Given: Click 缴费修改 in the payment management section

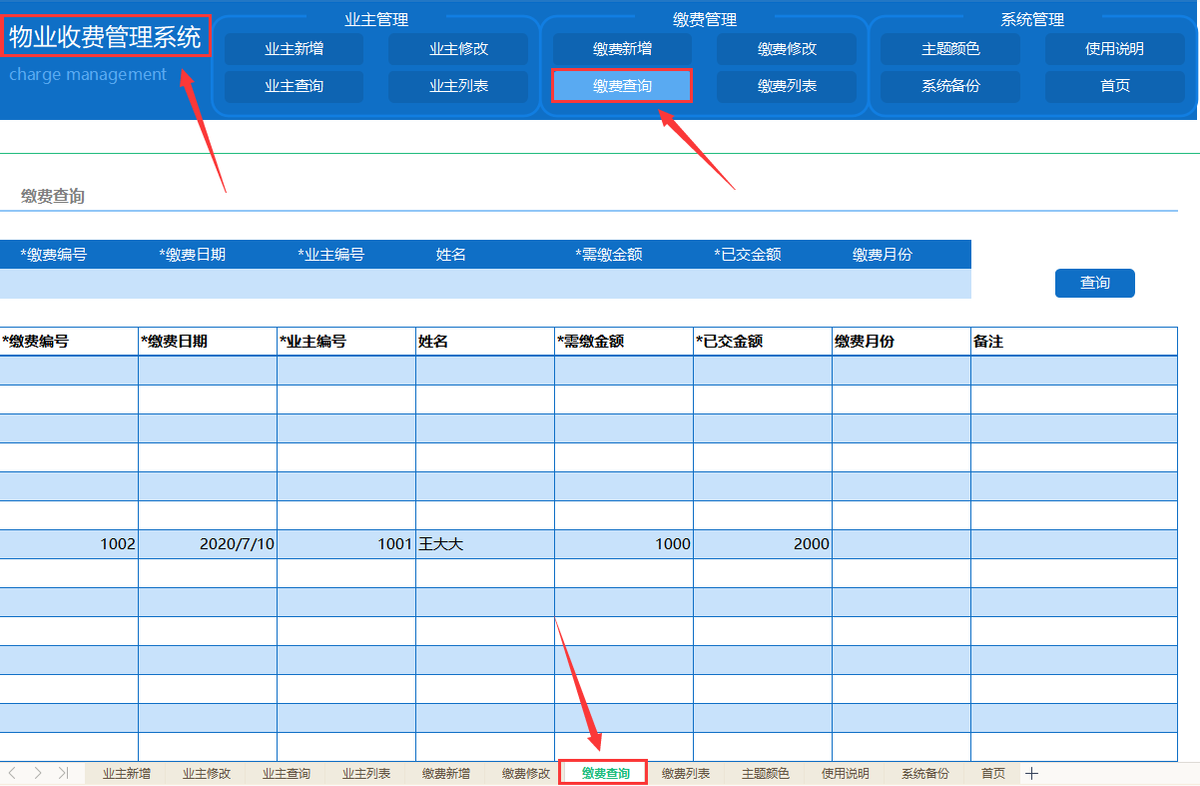Looking at the screenshot, I should (786, 48).
